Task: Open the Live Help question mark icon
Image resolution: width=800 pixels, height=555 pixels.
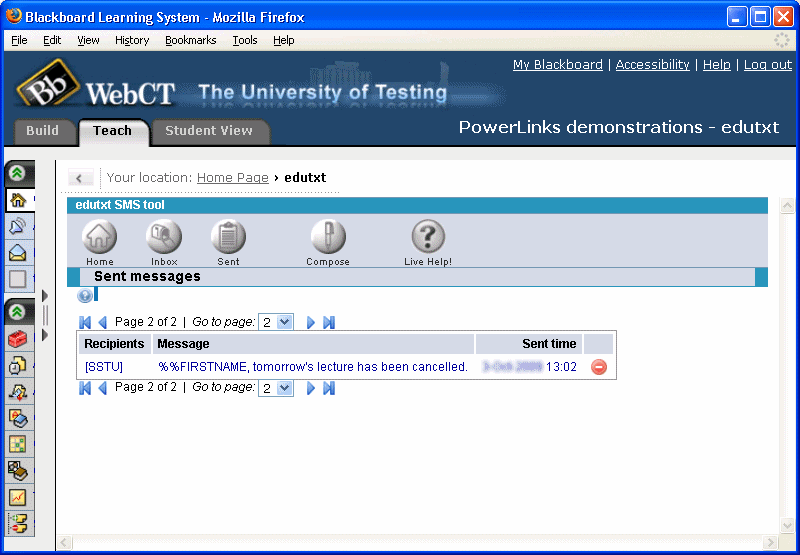Action: (428, 236)
